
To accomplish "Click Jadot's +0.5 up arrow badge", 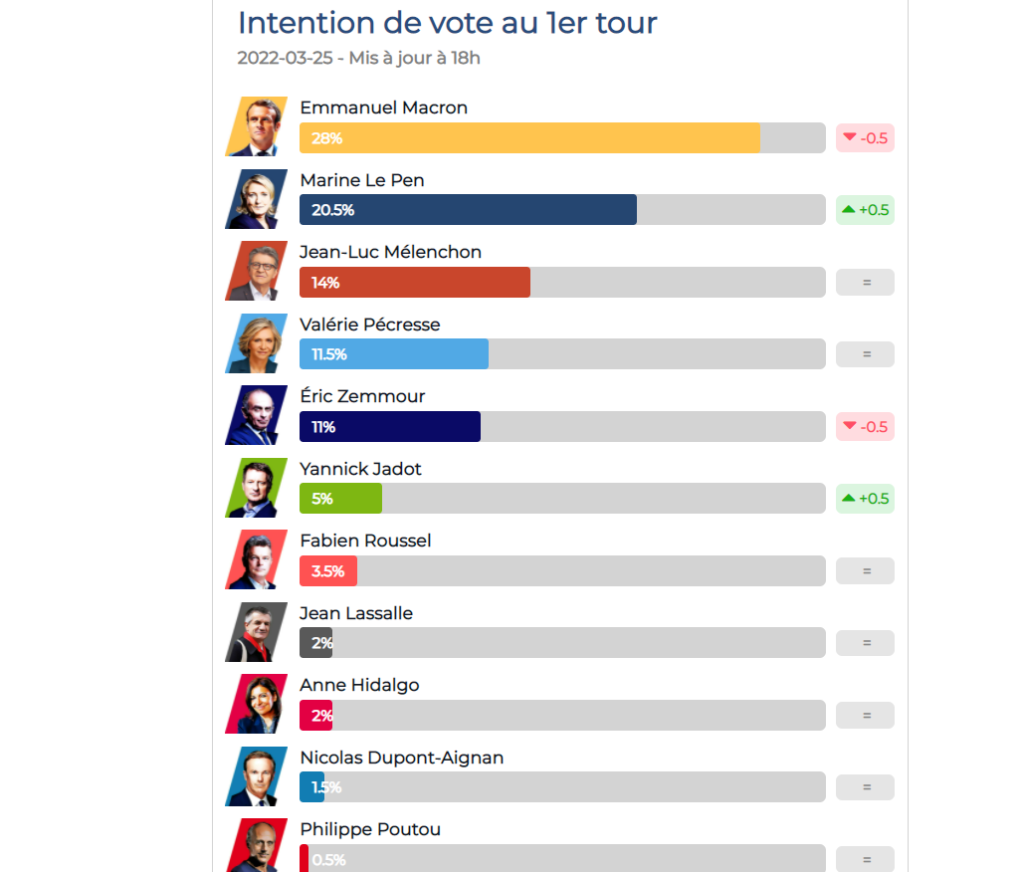I will [865, 498].
